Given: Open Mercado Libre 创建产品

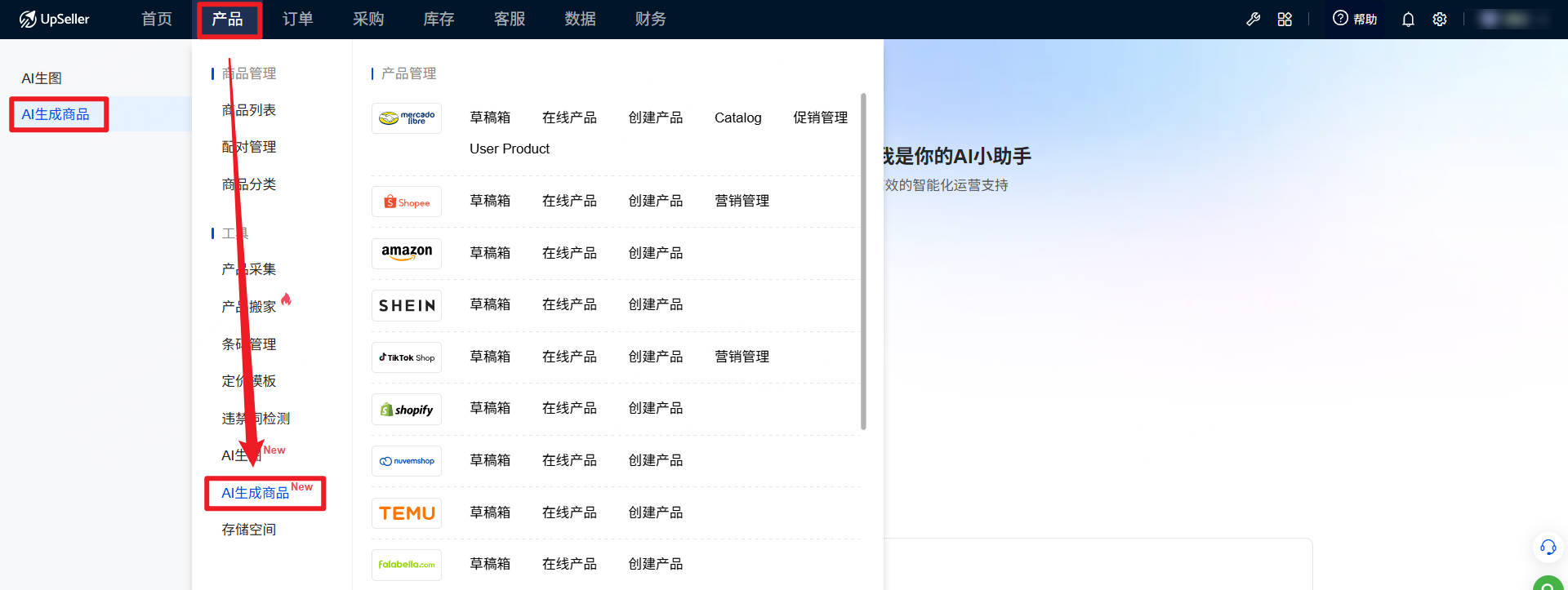Looking at the screenshot, I should click(x=656, y=118).
